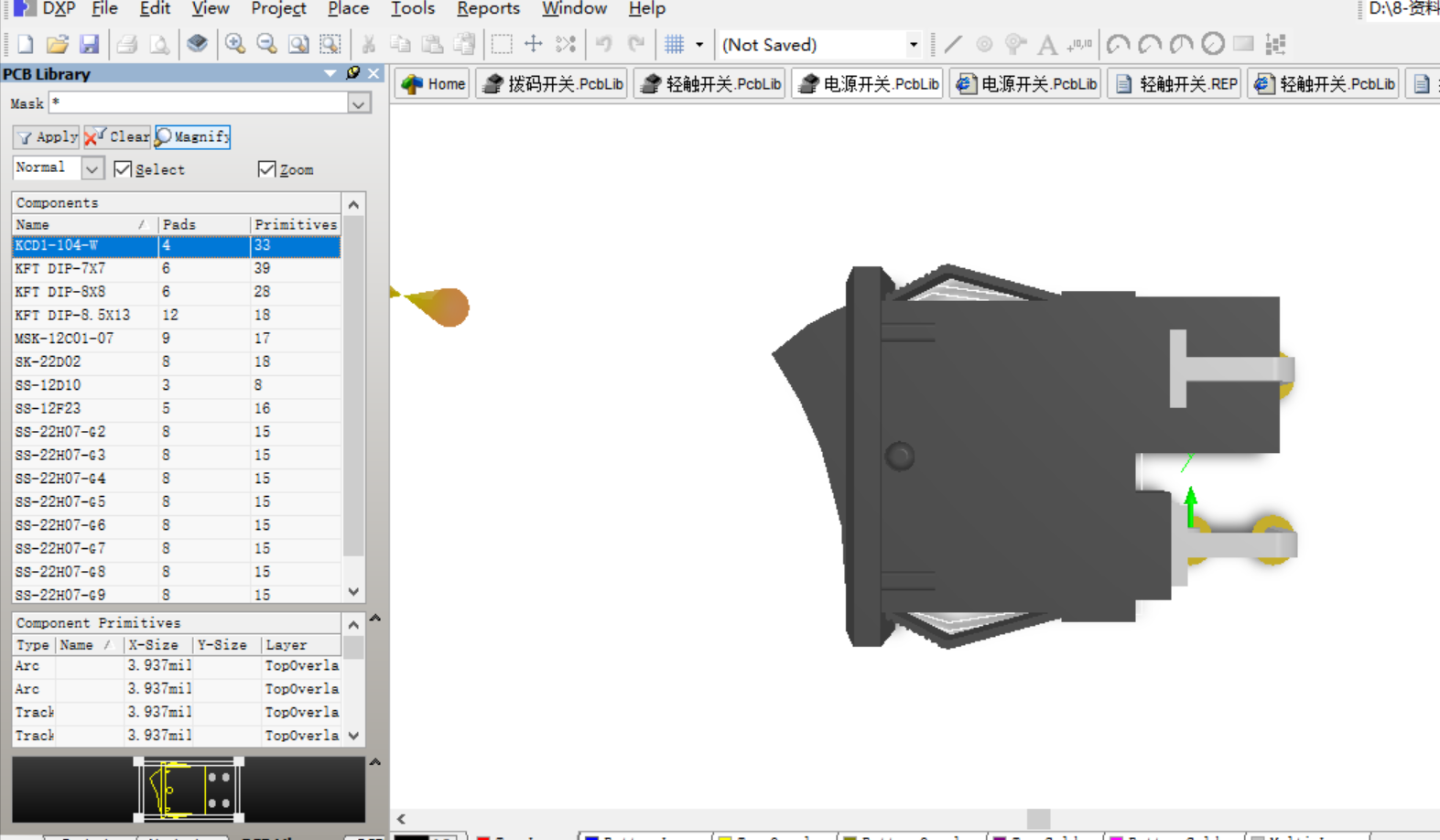Expand the grid options dropdown arrow
Image resolution: width=1440 pixels, height=840 pixels.
click(699, 44)
